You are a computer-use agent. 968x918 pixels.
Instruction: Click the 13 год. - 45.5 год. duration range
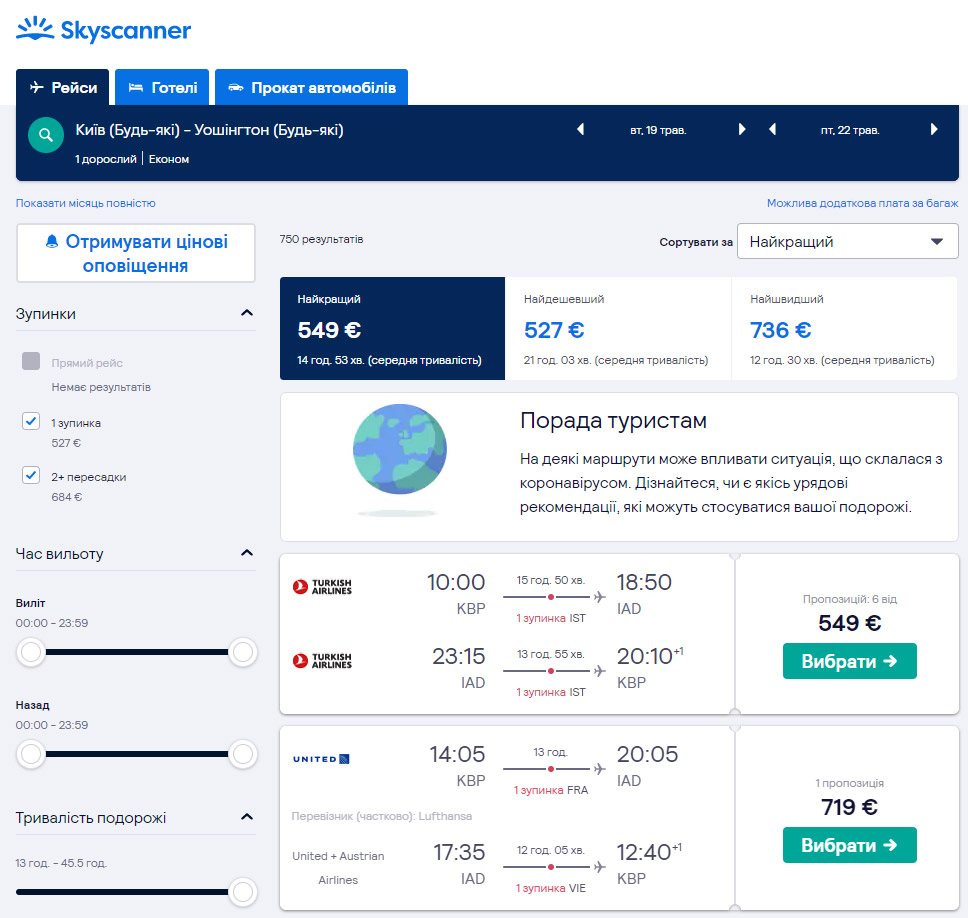point(61,863)
